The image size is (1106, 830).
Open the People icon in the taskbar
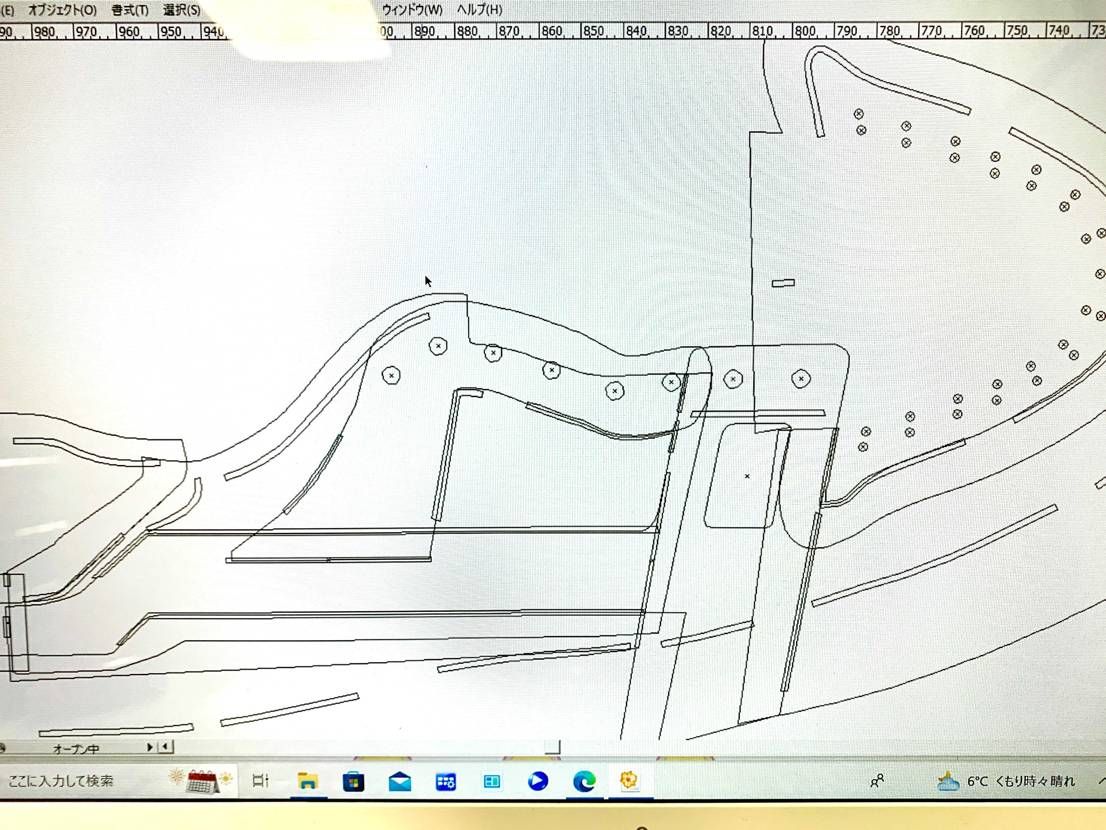(877, 781)
